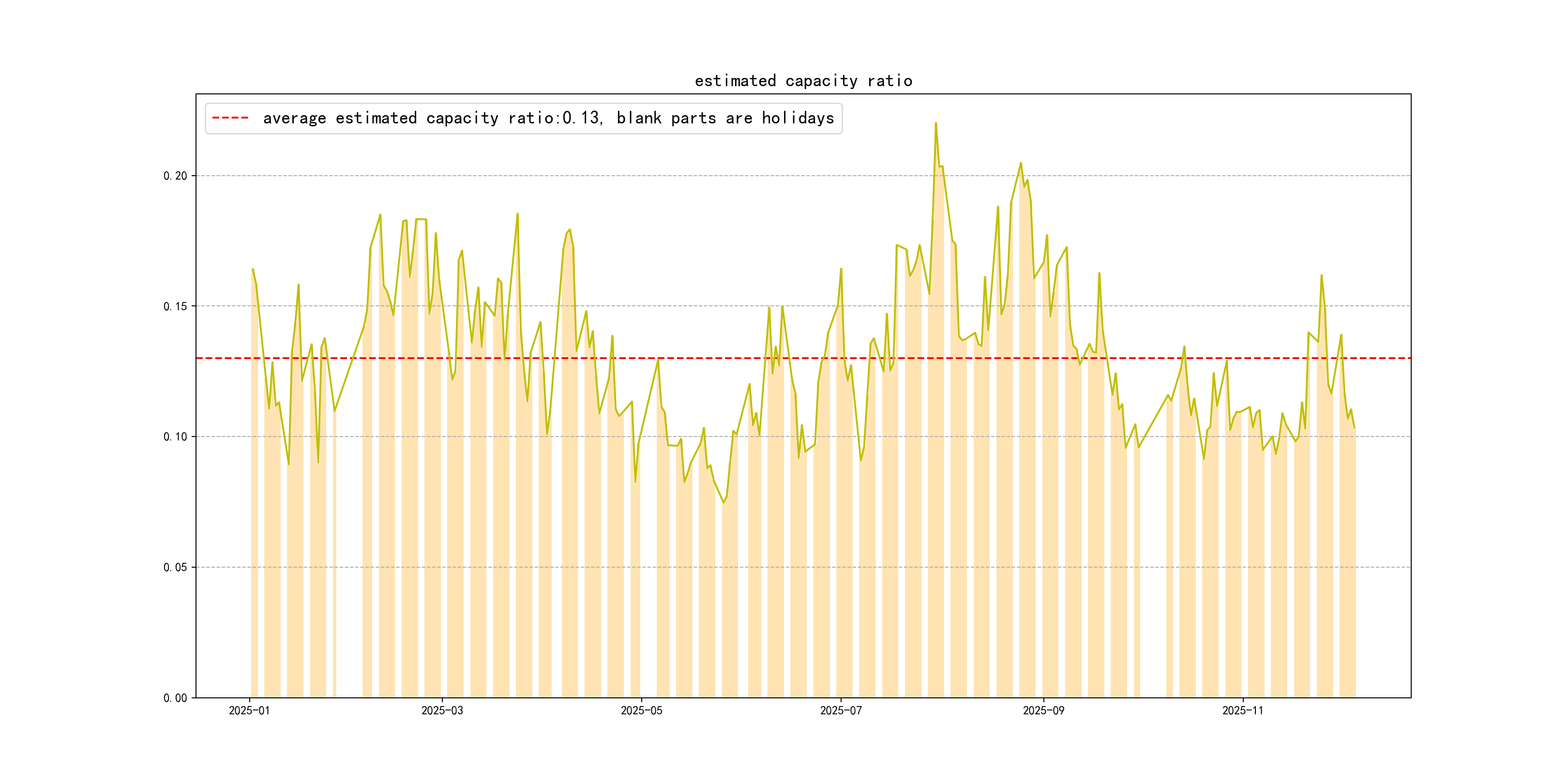This screenshot has width=1568, height=784.
Task: Click the chart title 'estimated capacity ratio'
Action: pyautogui.click(x=803, y=81)
